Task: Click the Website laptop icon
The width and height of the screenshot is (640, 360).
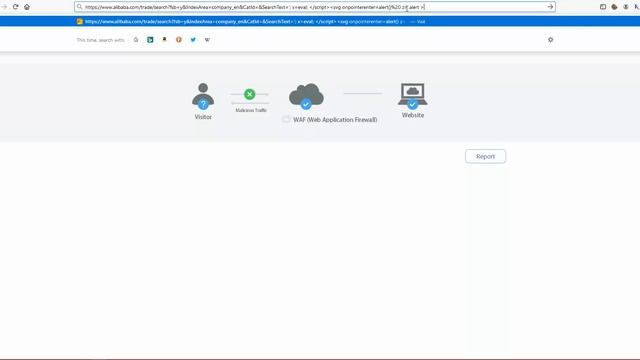Action: [413, 96]
